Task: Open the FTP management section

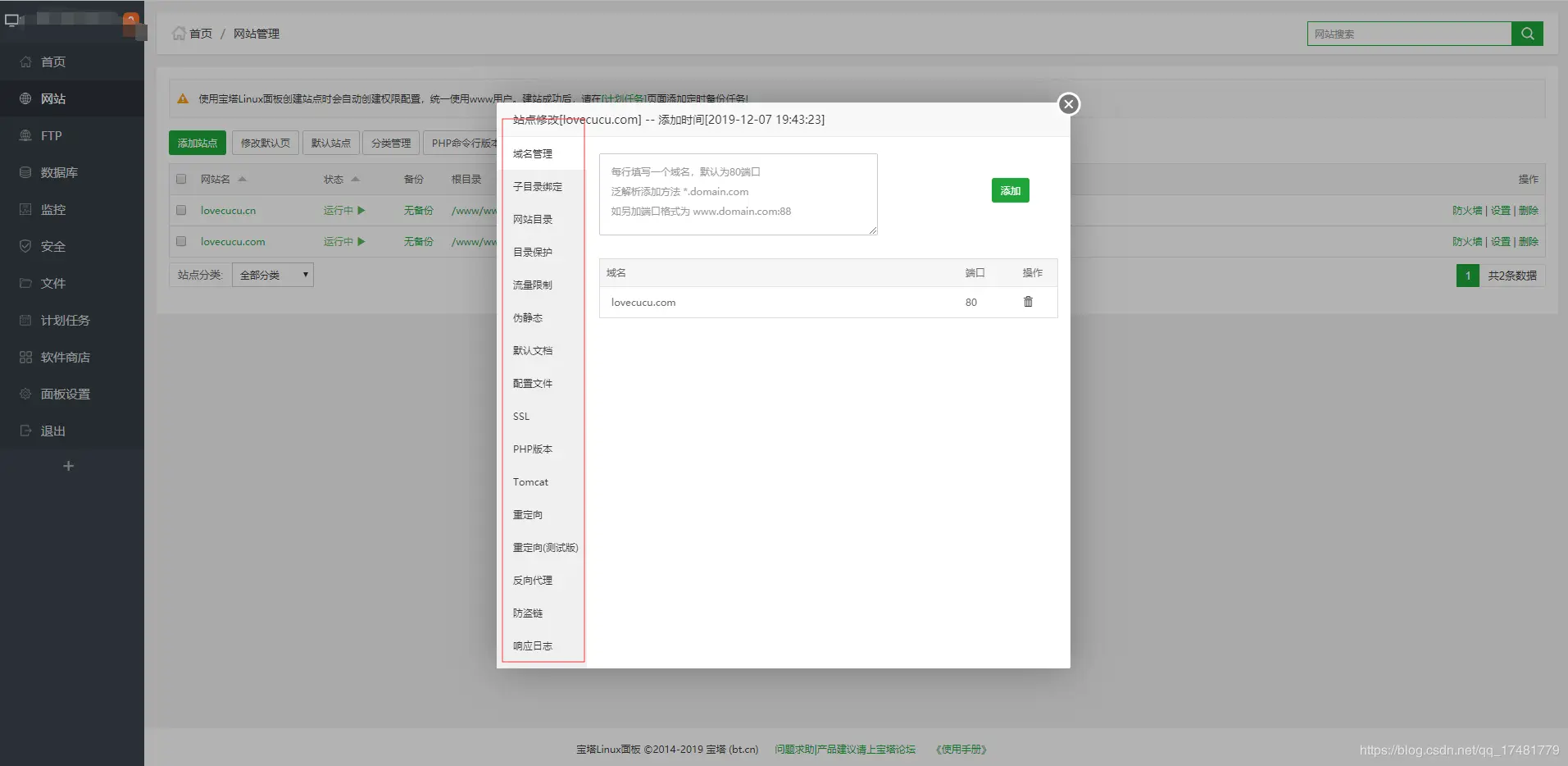Action: pos(51,135)
